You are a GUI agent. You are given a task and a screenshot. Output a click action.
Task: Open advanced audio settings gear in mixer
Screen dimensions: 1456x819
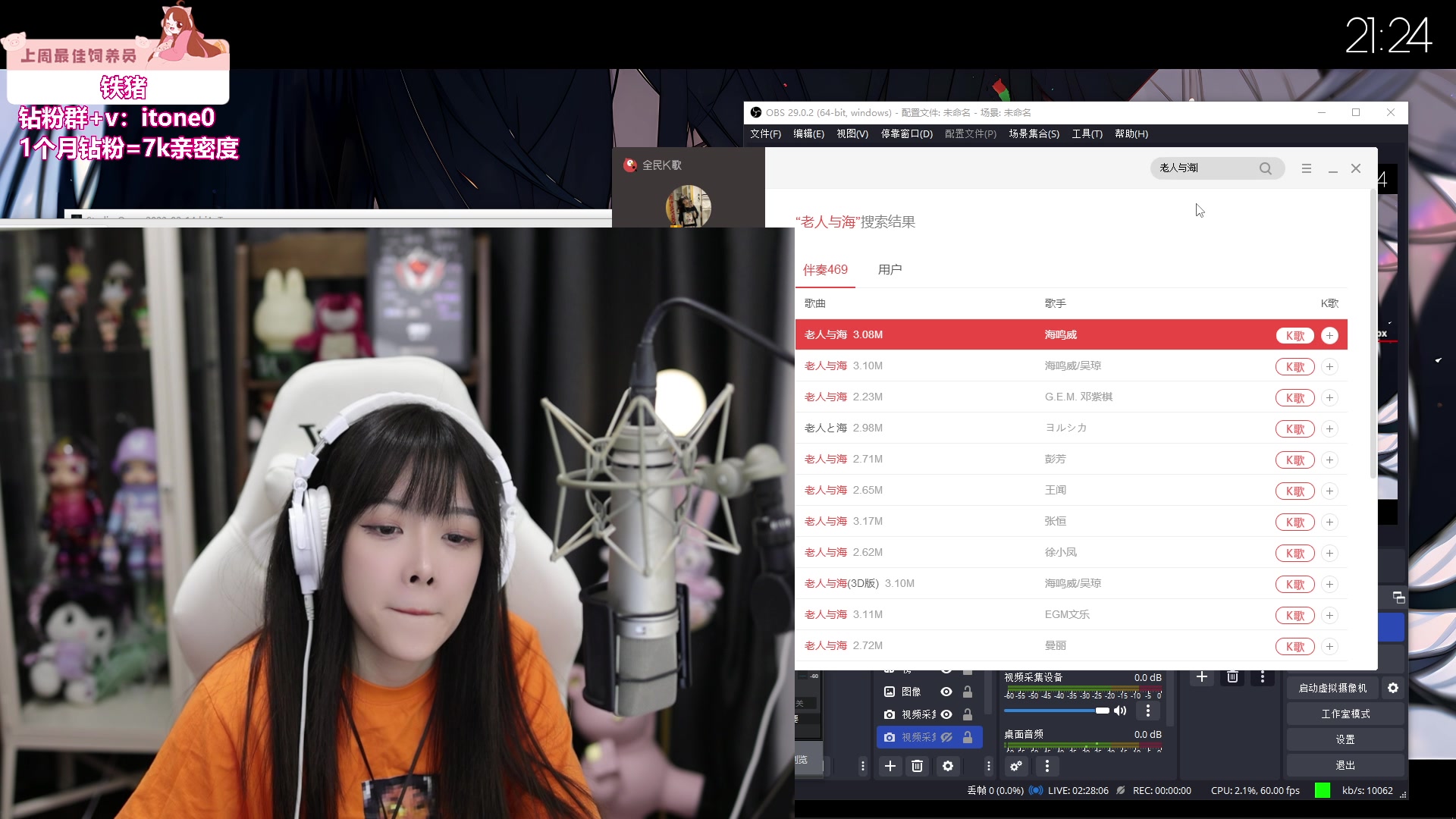(x=1016, y=767)
